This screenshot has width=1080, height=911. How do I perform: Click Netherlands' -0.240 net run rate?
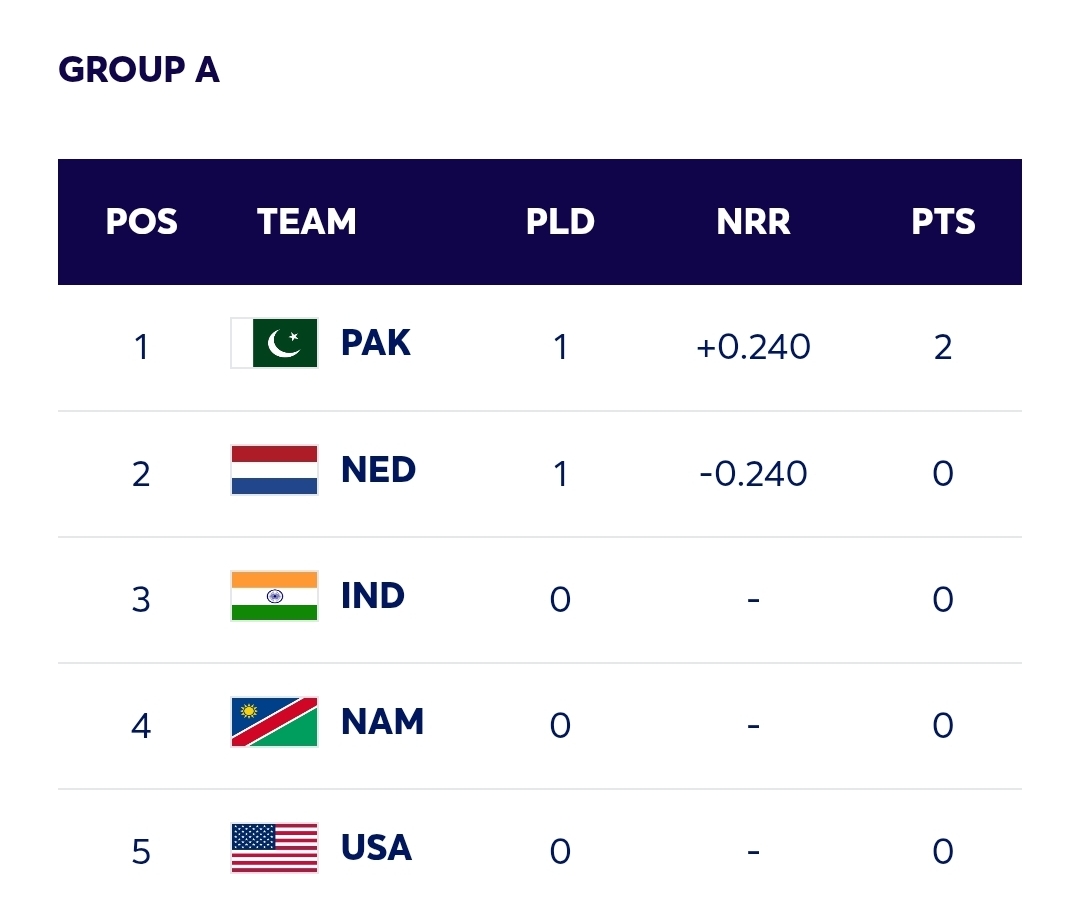(x=753, y=473)
